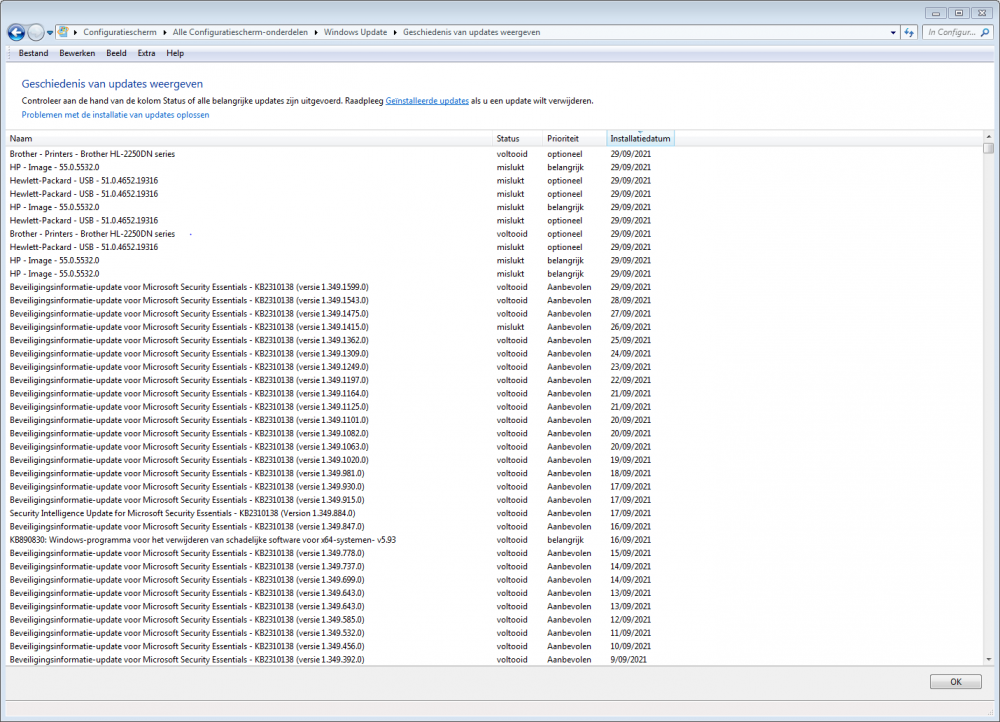
Task: Open the Geïnstalleerde updates link
Action: (427, 101)
